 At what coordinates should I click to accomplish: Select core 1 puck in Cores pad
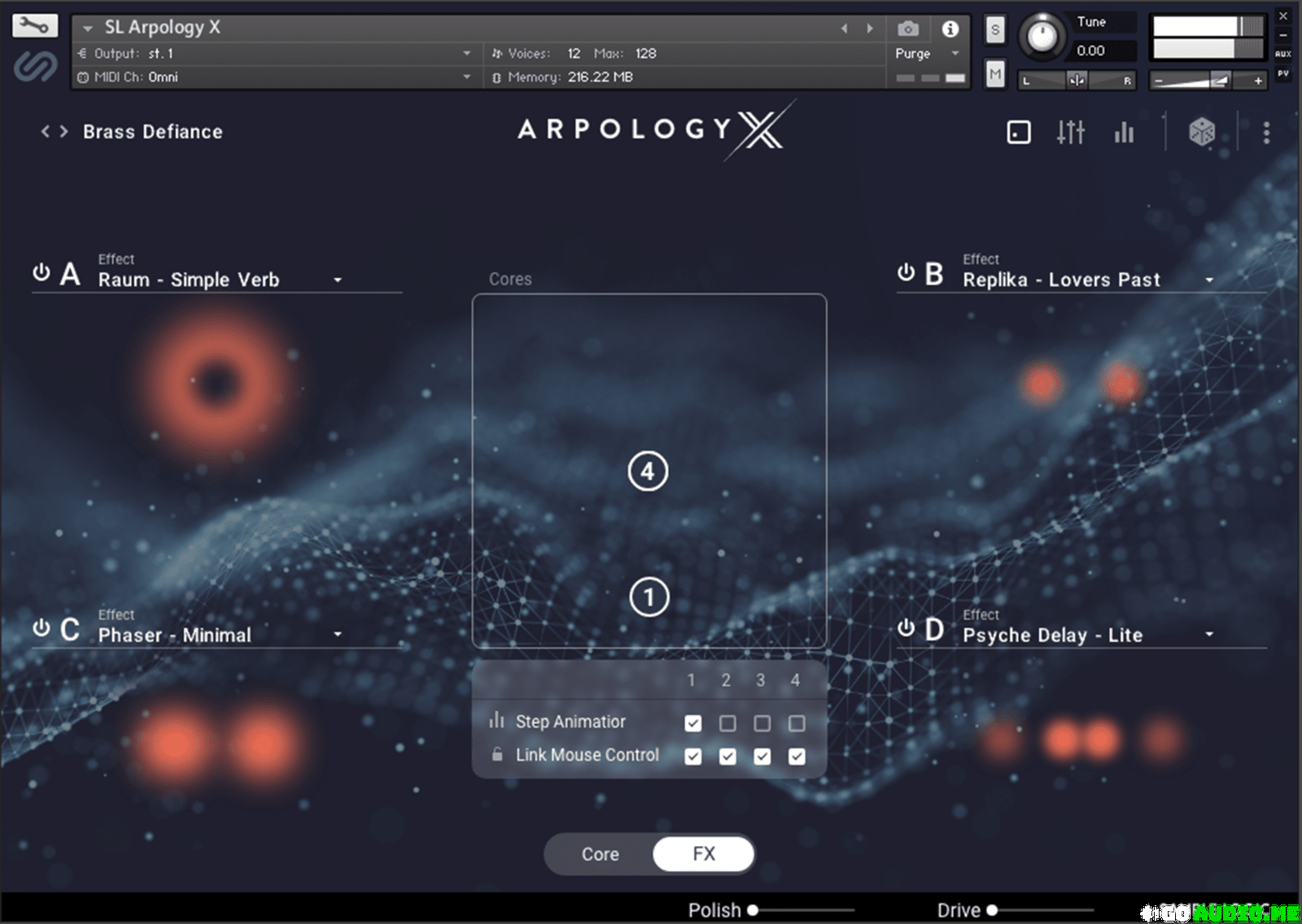649,598
